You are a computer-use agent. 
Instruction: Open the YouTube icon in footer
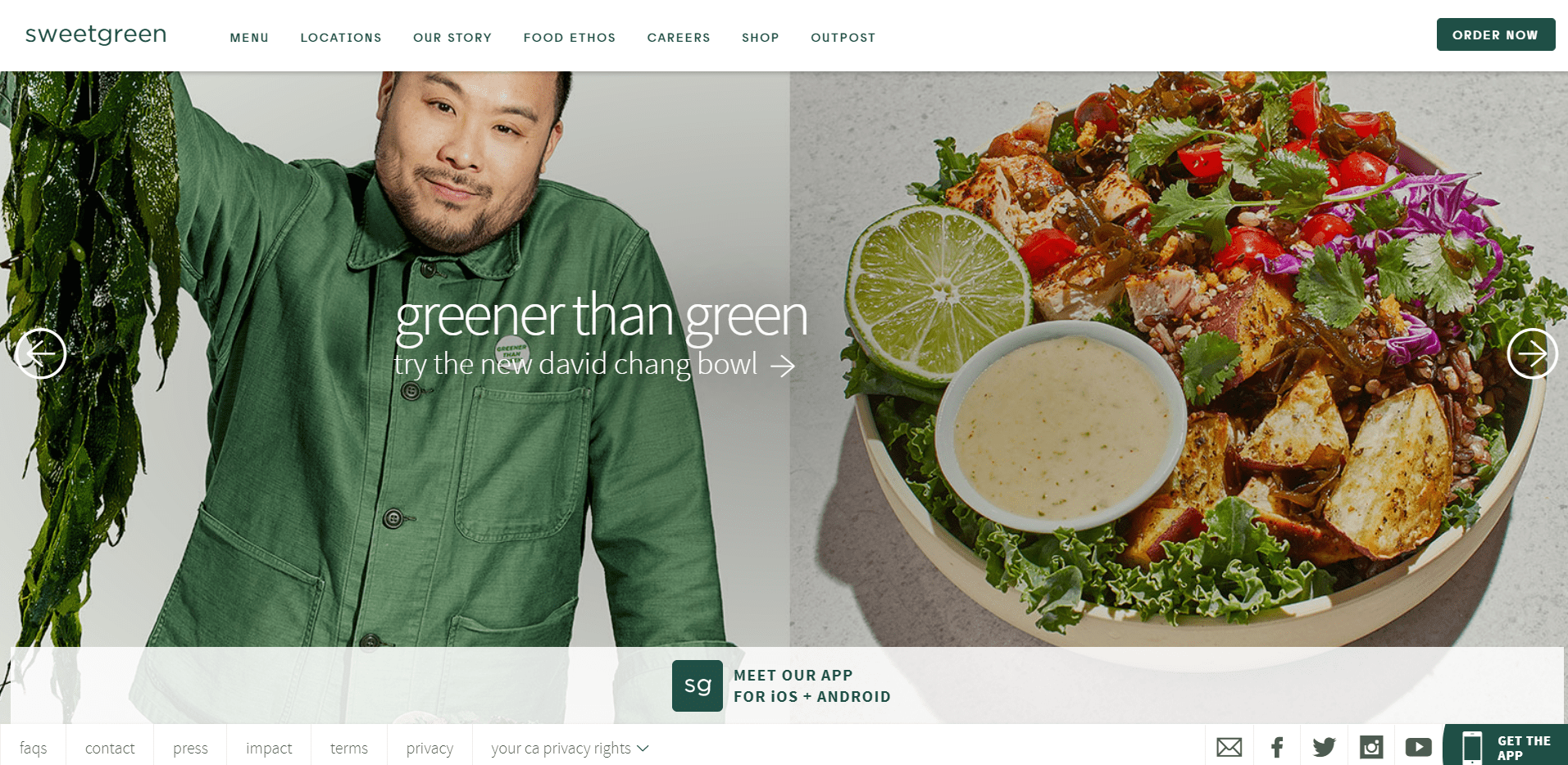click(1418, 747)
